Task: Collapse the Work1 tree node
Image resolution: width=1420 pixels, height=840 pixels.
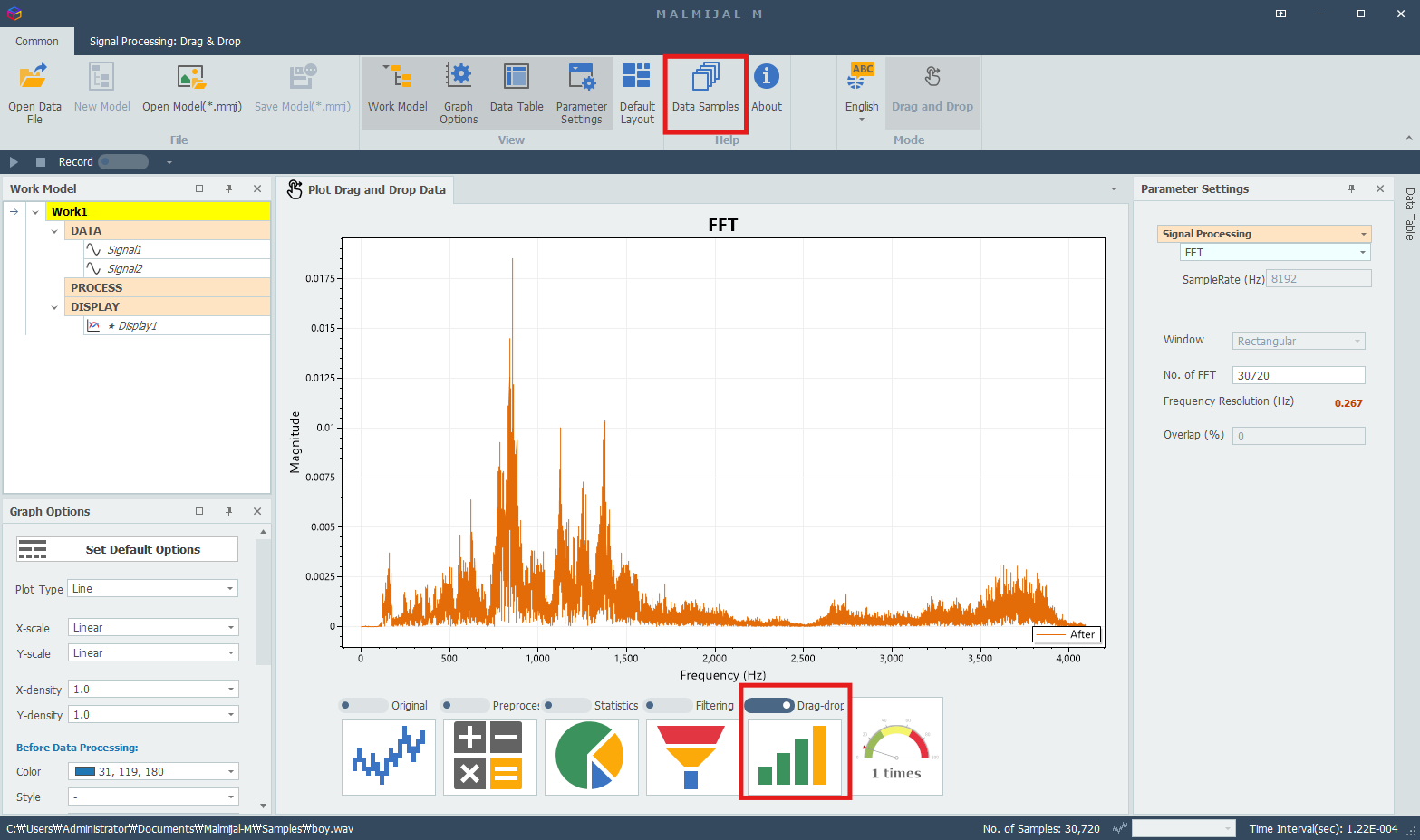Action: pos(35,212)
